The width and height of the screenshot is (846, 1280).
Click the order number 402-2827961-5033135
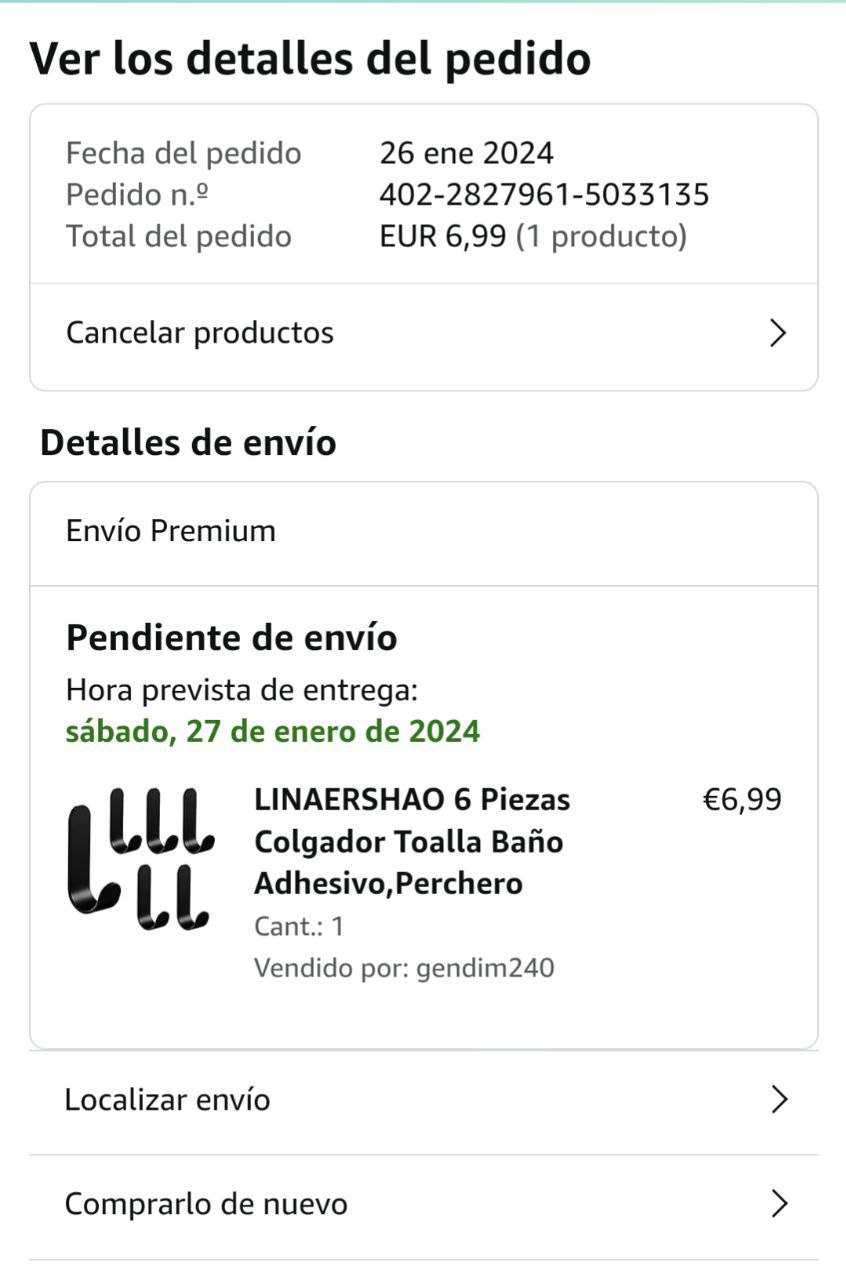[x=544, y=194]
